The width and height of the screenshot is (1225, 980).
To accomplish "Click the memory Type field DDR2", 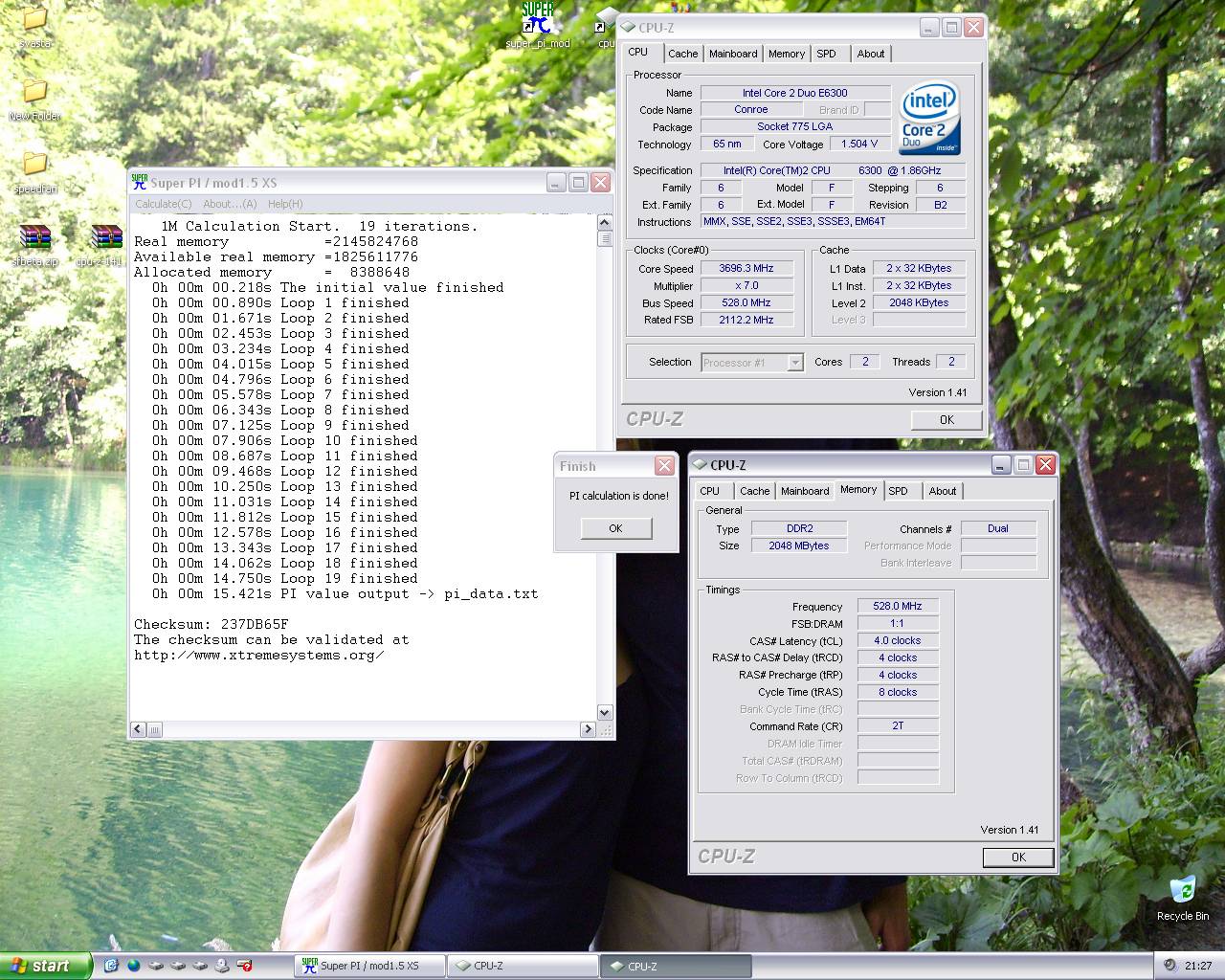I will coord(799,528).
